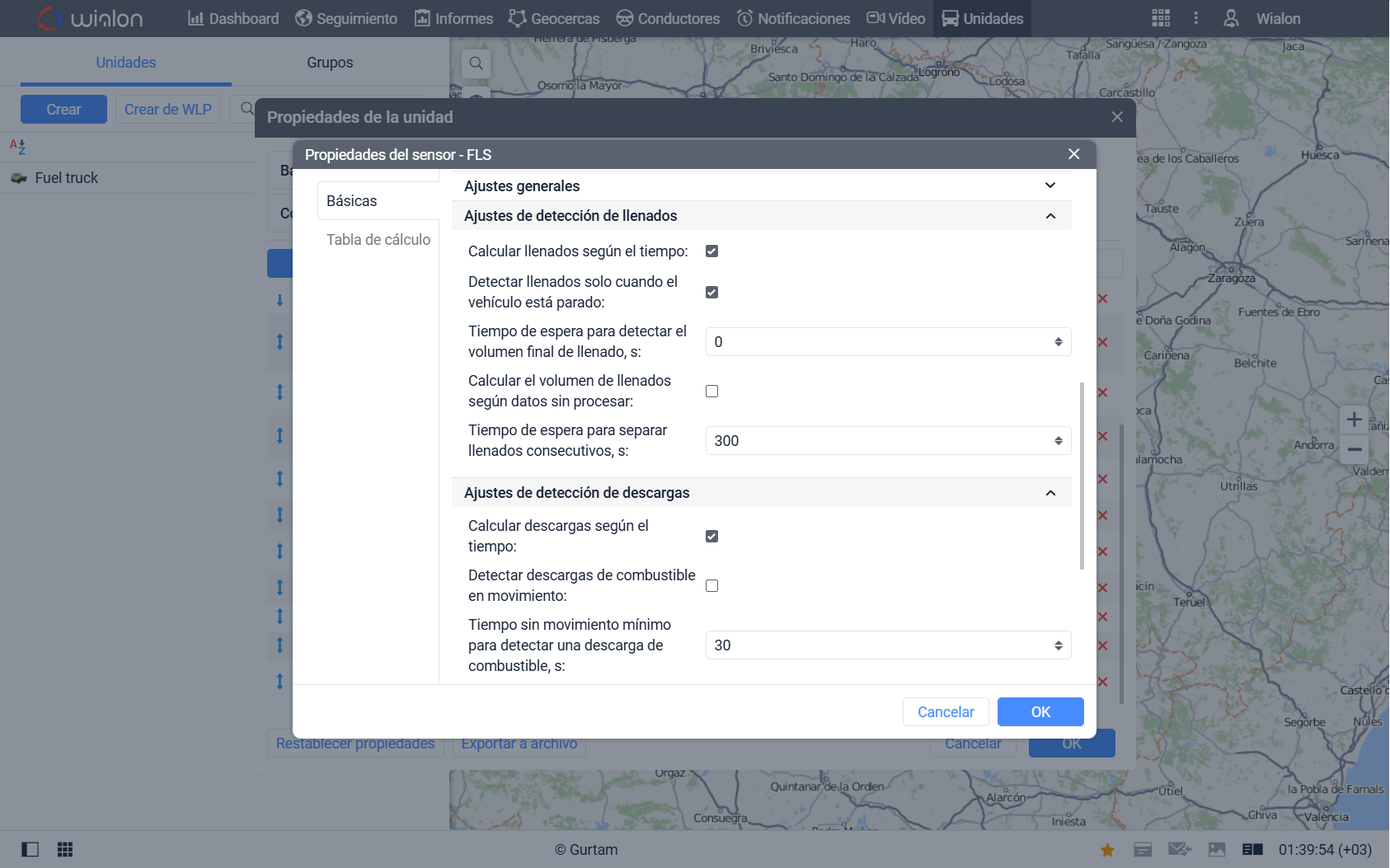
Task: Open the Dashboard menu item
Action: point(233,18)
